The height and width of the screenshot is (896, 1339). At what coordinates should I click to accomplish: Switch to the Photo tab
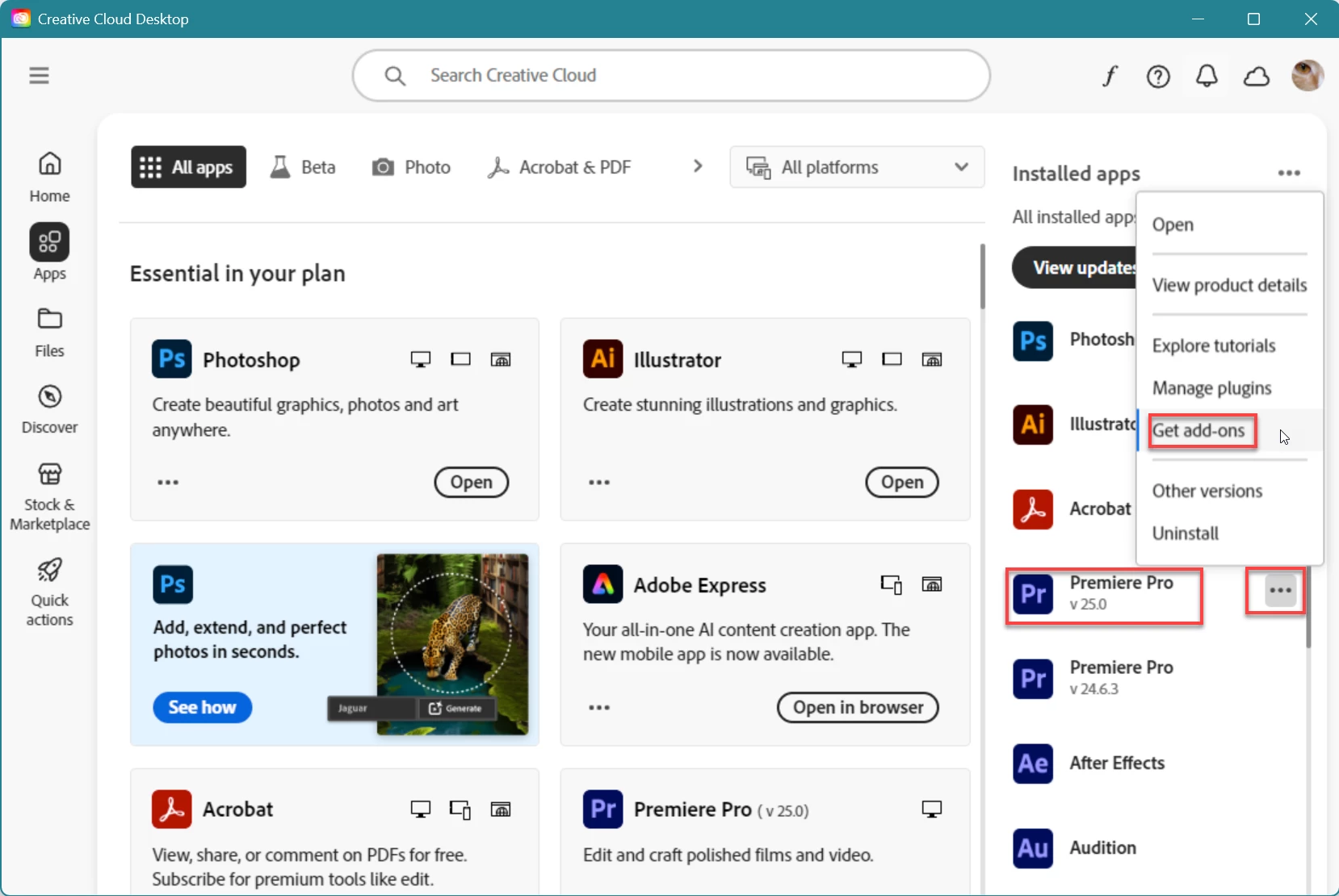click(411, 167)
